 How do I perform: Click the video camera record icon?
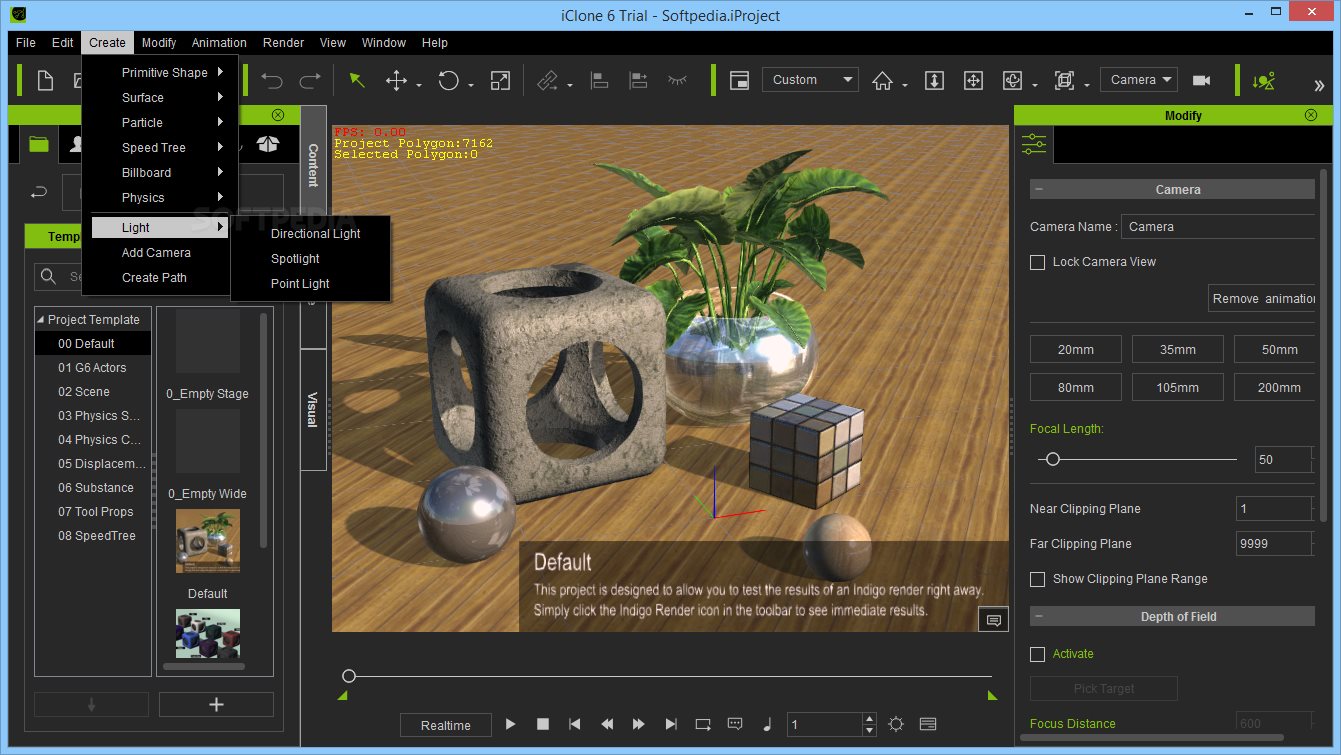click(1202, 80)
